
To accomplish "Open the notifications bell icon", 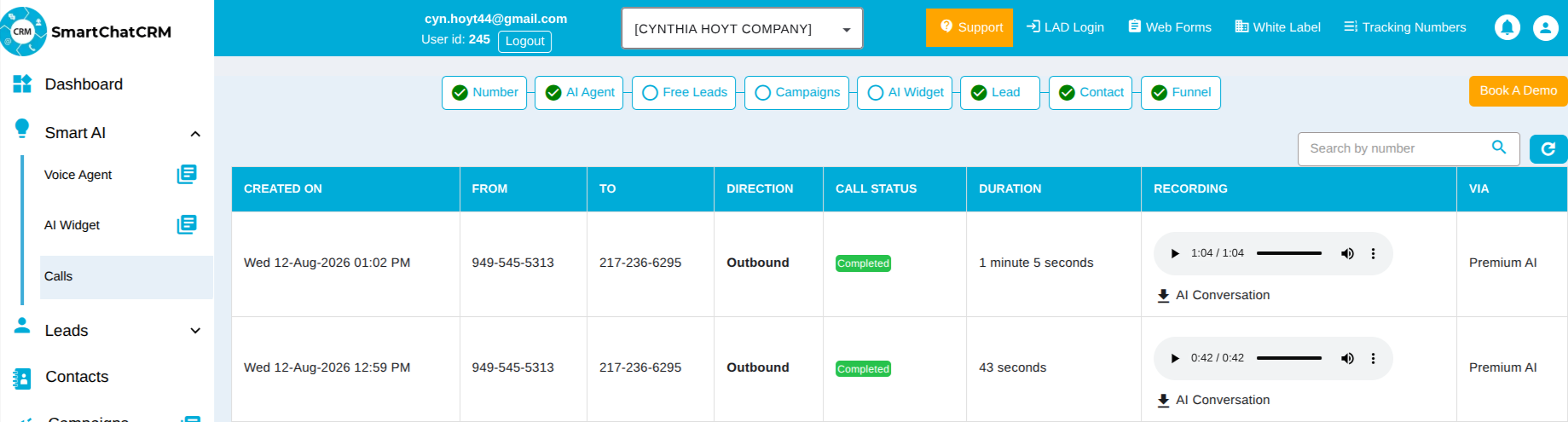I will click(1507, 28).
